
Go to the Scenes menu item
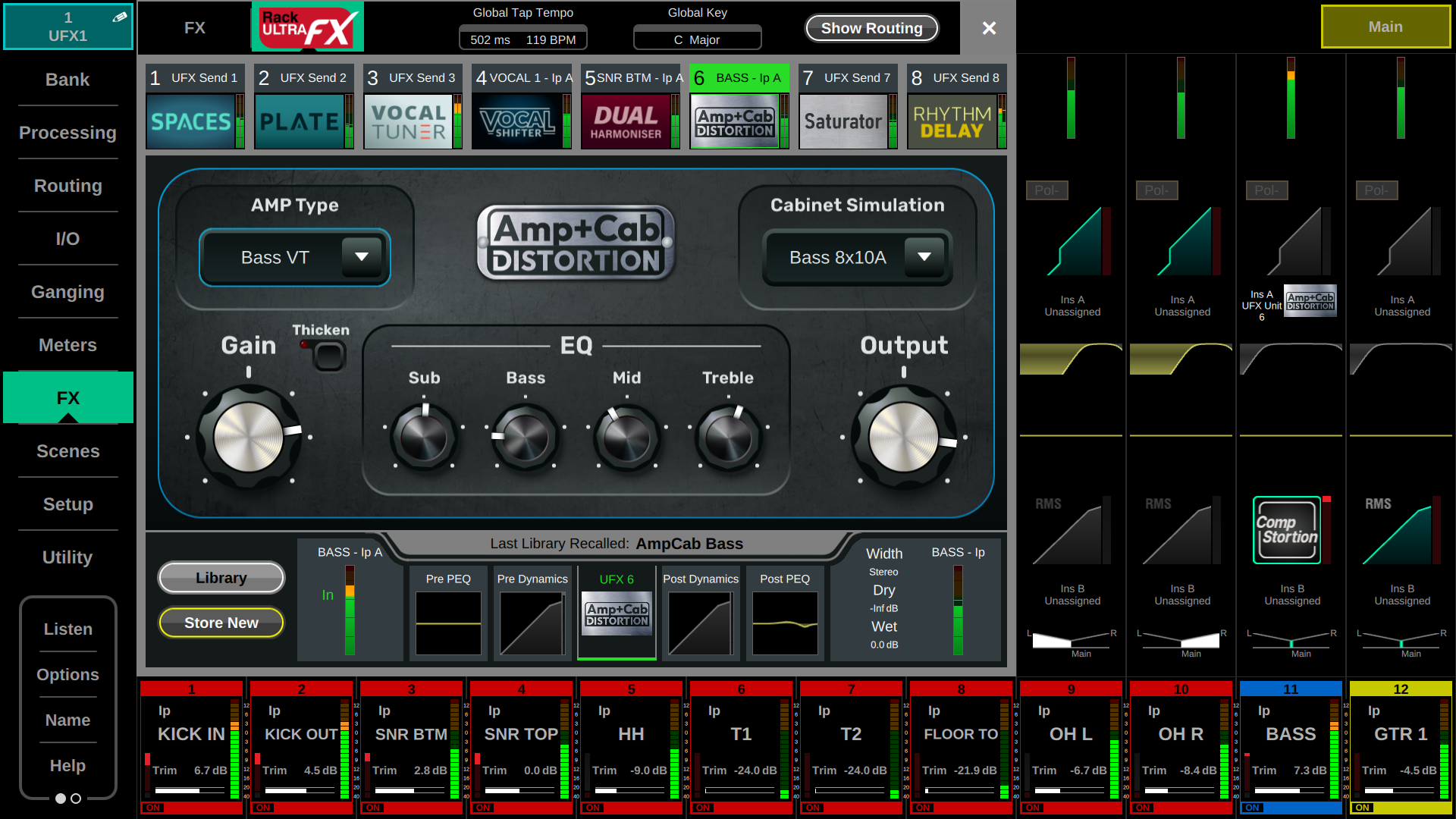click(67, 451)
